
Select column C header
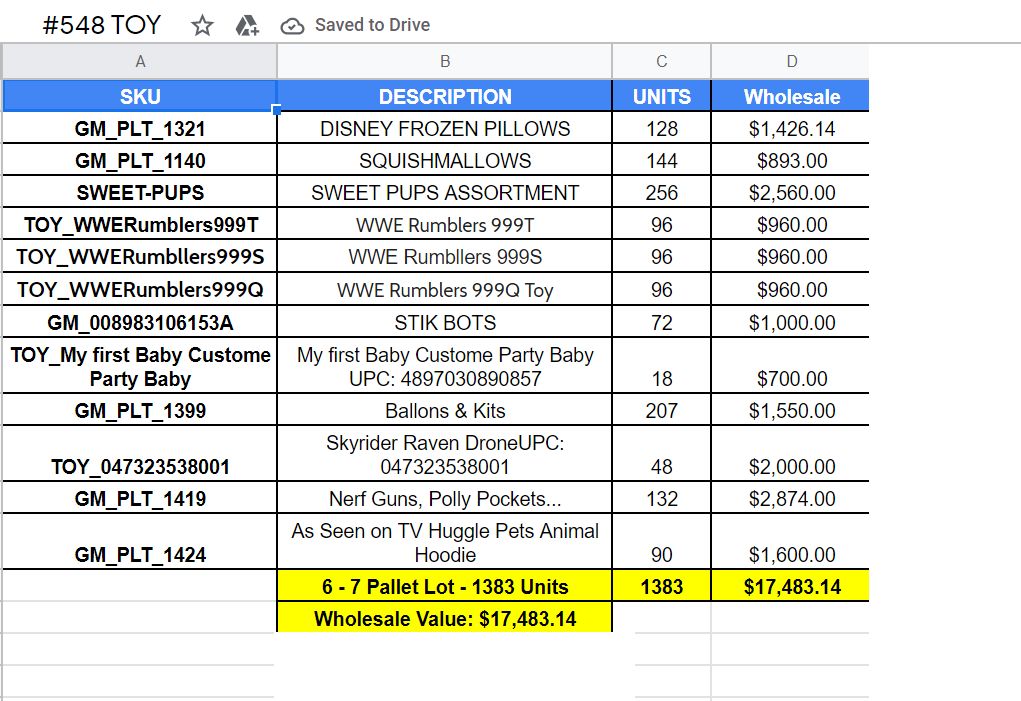(x=661, y=62)
